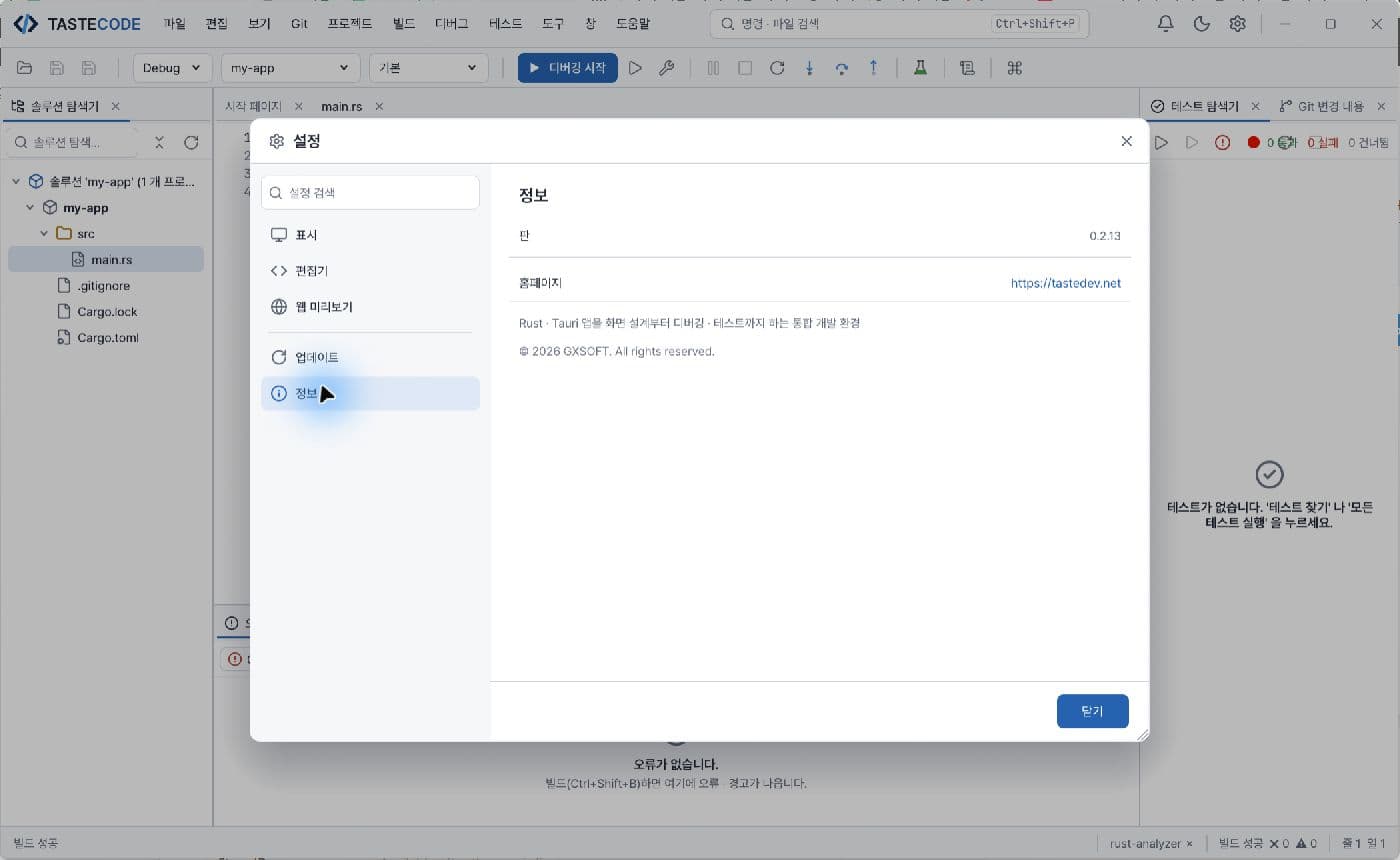Click the outlined run-without-debugging play icon

click(635, 68)
